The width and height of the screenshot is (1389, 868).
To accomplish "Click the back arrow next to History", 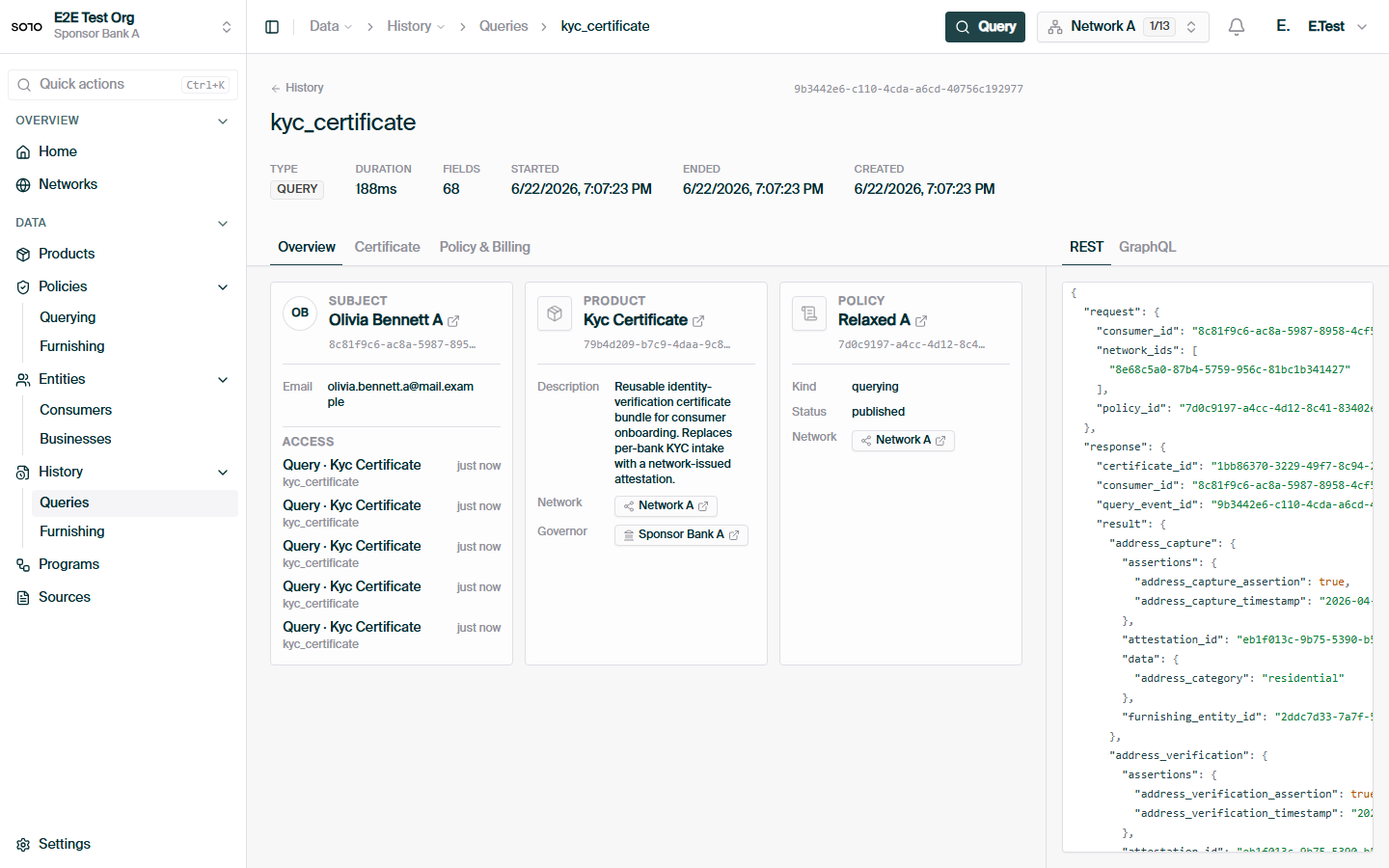I will pyautogui.click(x=276, y=89).
